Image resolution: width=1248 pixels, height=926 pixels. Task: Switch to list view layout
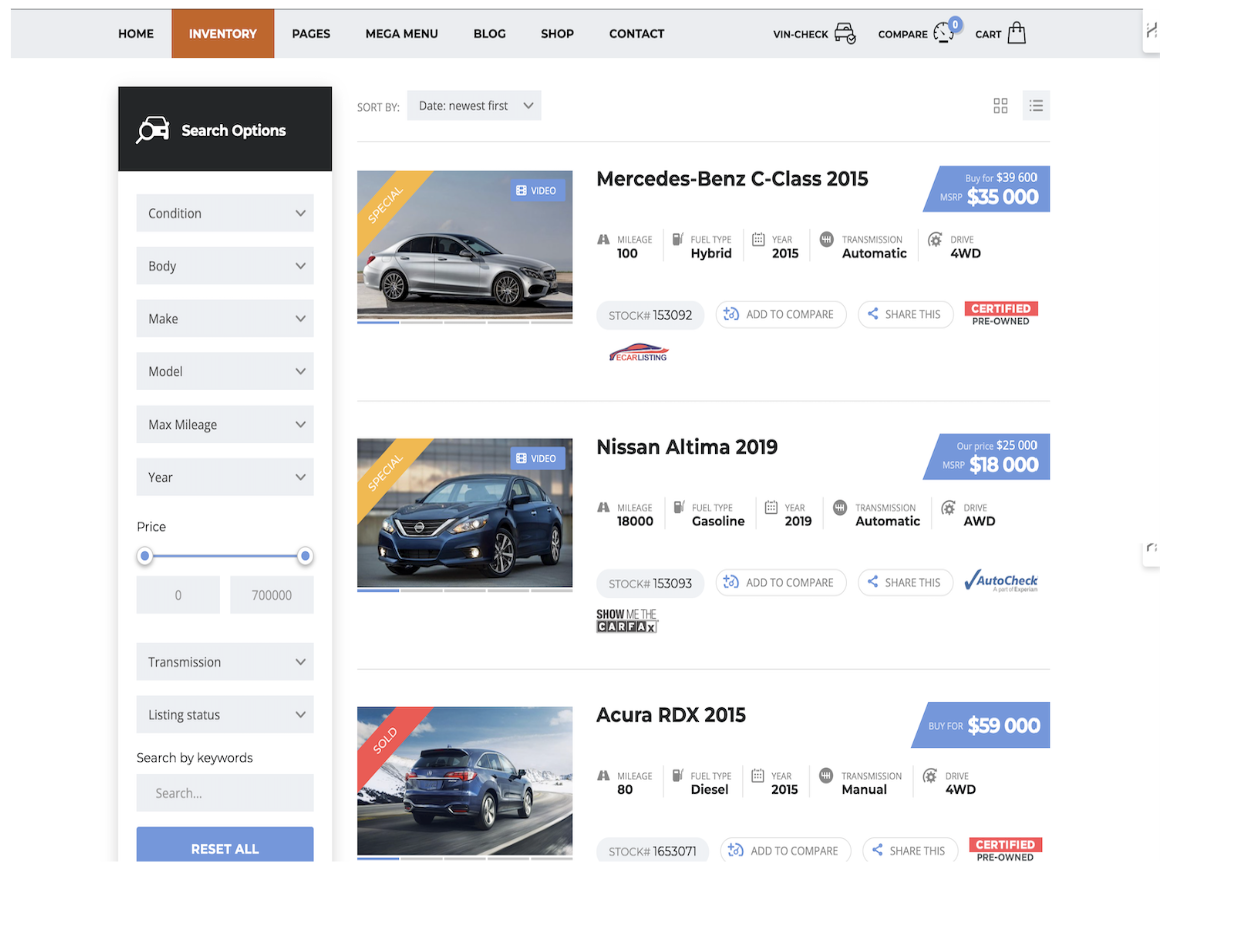1036,105
